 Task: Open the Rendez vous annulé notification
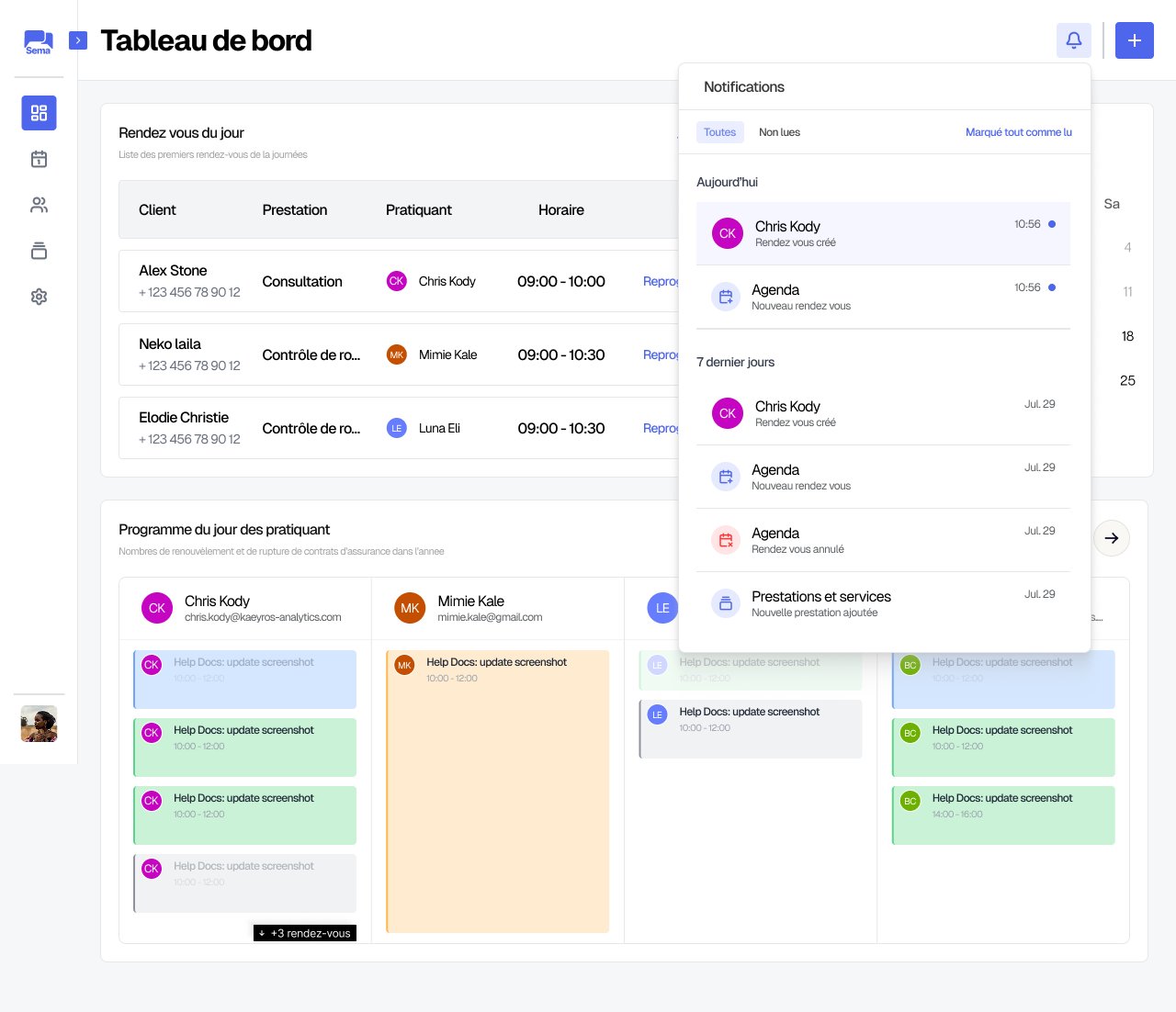[x=883, y=540]
